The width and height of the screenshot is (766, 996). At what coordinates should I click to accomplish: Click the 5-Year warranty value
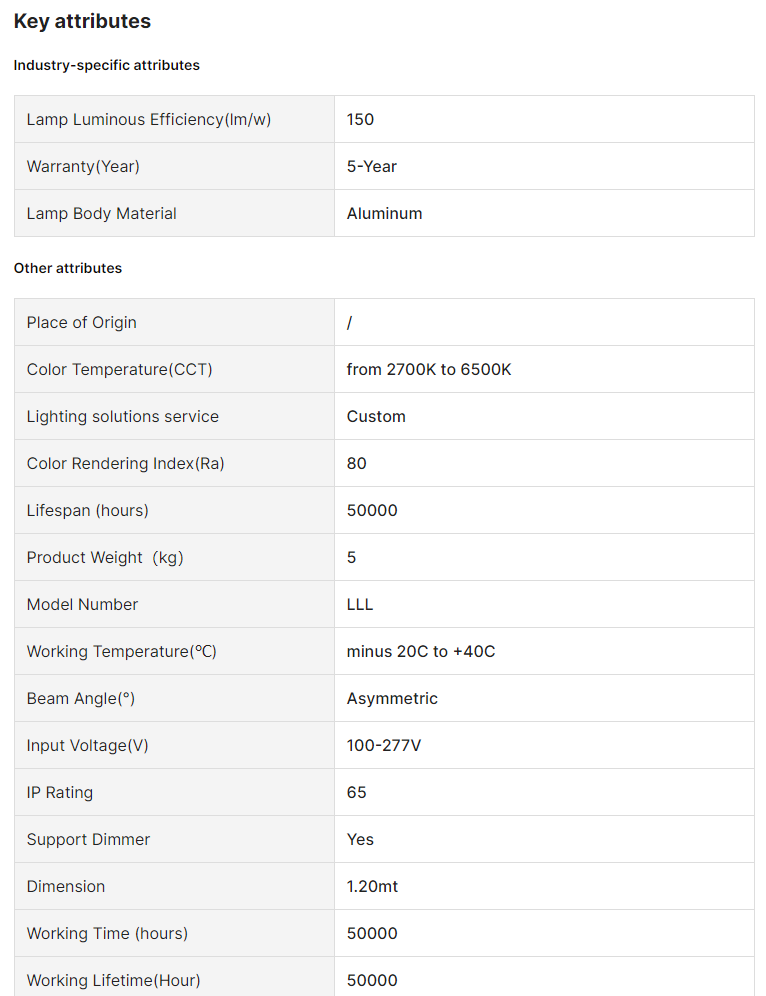coord(372,166)
